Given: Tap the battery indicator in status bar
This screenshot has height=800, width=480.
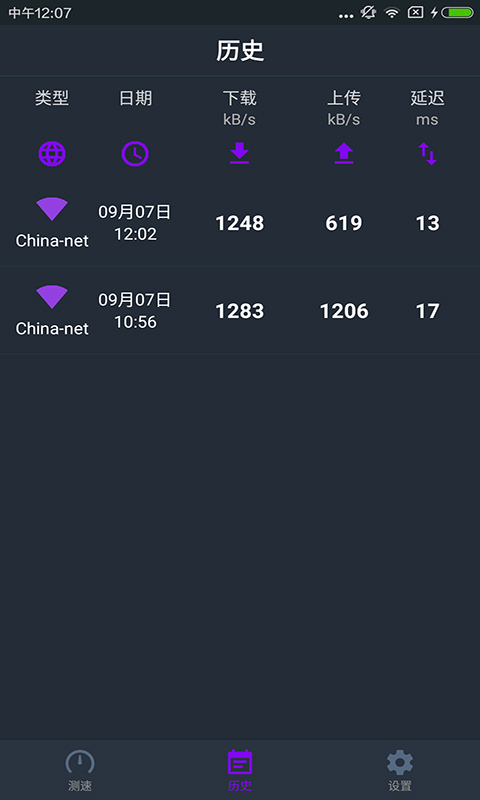Looking at the screenshot, I should coord(457,13).
